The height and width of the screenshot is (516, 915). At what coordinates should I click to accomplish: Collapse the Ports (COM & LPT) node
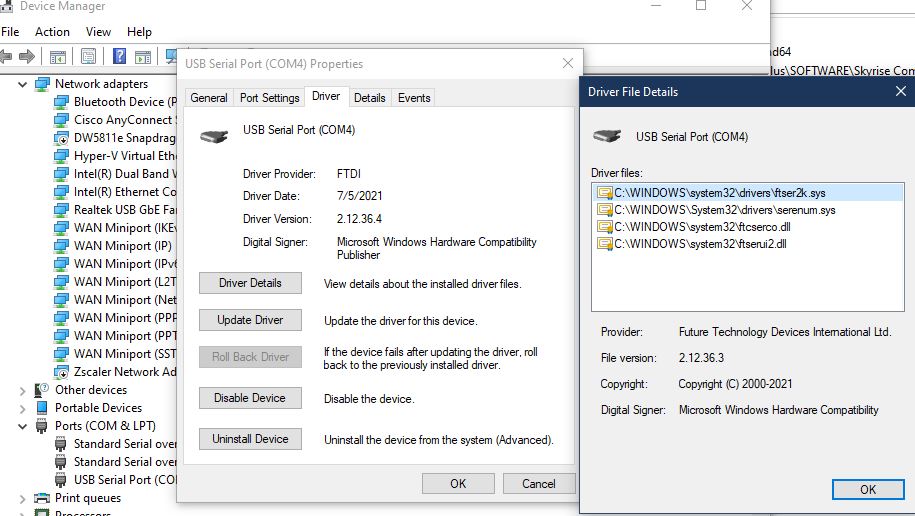click(x=23, y=427)
